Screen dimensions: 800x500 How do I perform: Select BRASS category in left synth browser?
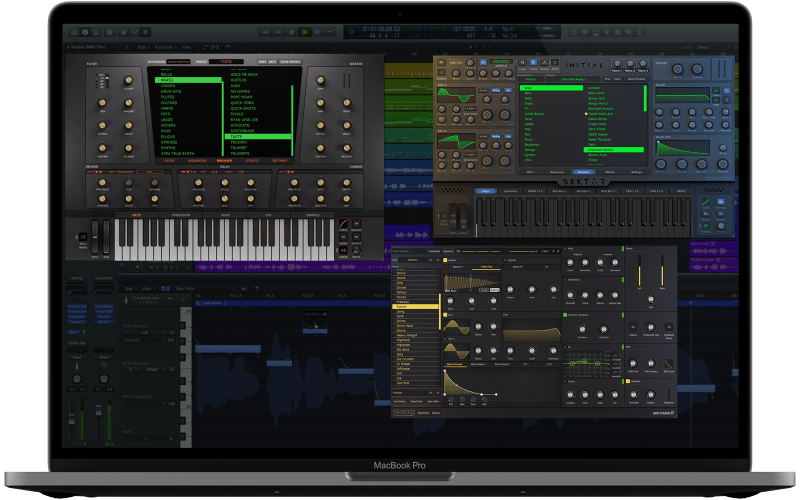point(188,80)
